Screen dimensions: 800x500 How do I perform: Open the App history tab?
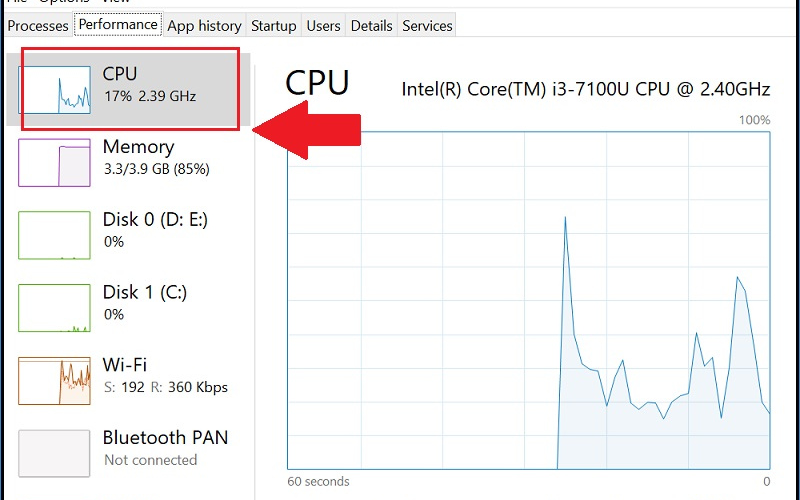pyautogui.click(x=204, y=26)
